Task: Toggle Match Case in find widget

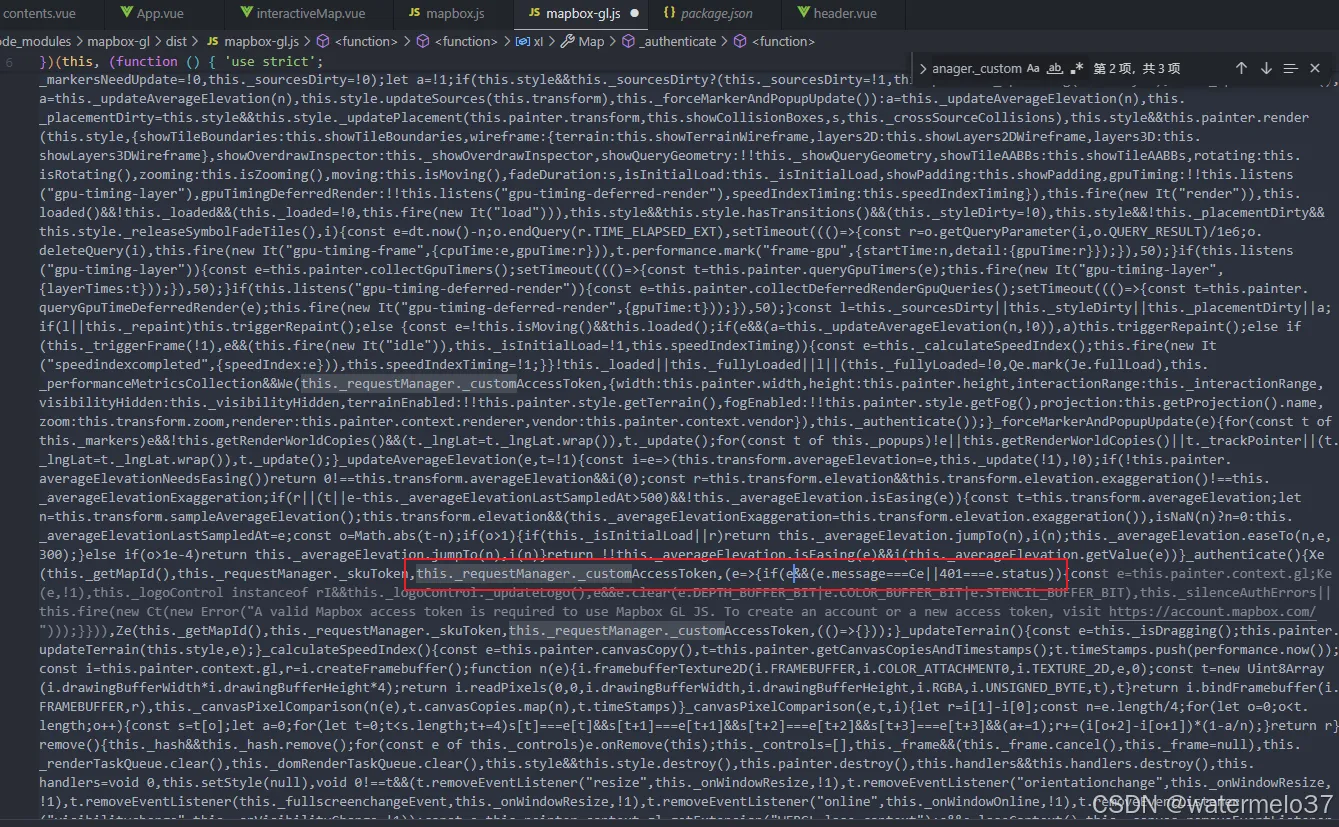Action: coord(1032,68)
